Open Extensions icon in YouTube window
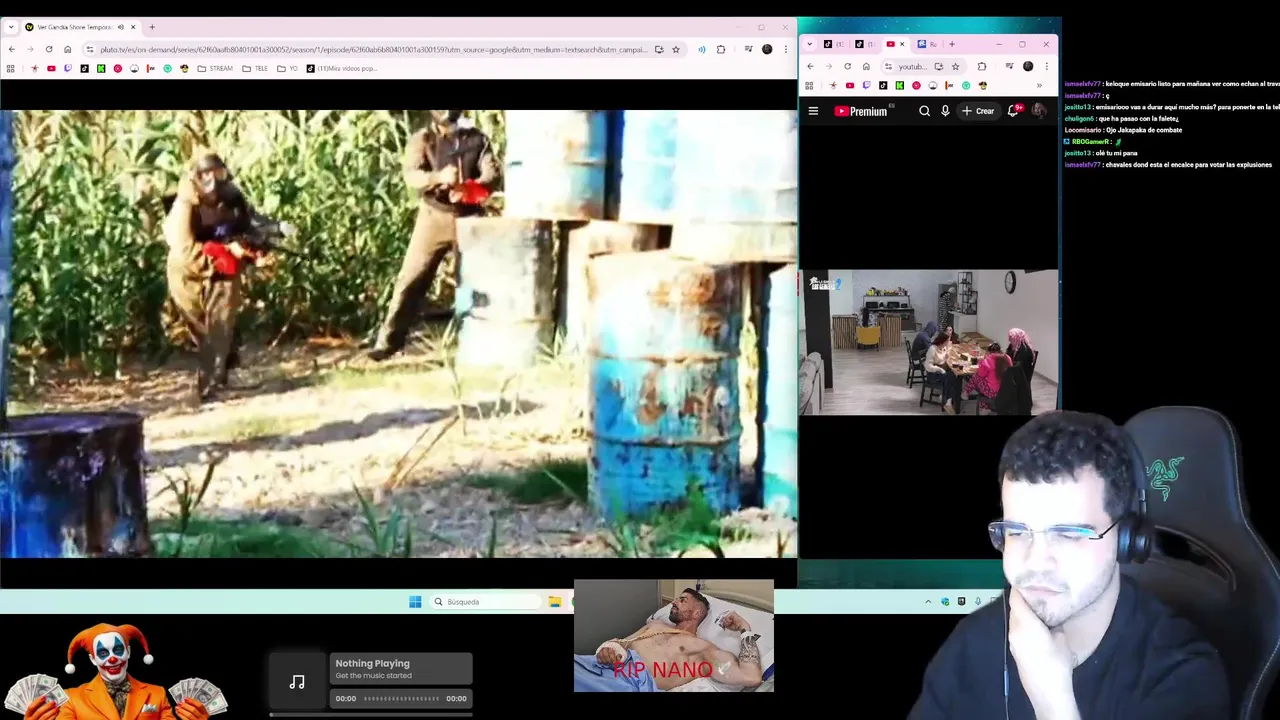This screenshot has height=720, width=1280. click(982, 66)
